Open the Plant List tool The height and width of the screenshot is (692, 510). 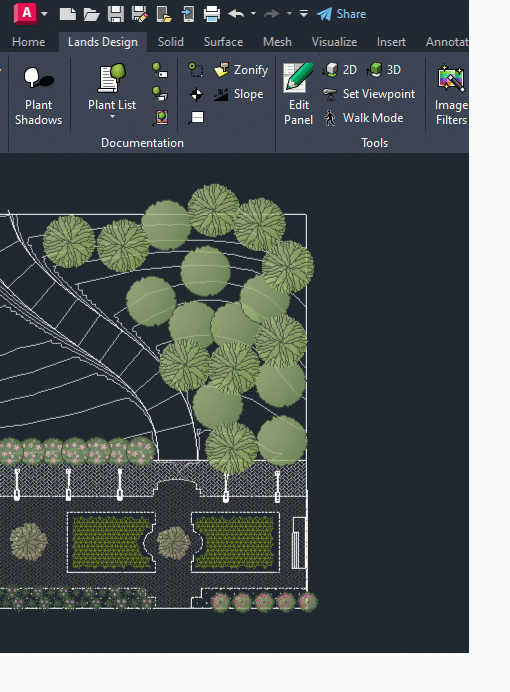point(112,86)
